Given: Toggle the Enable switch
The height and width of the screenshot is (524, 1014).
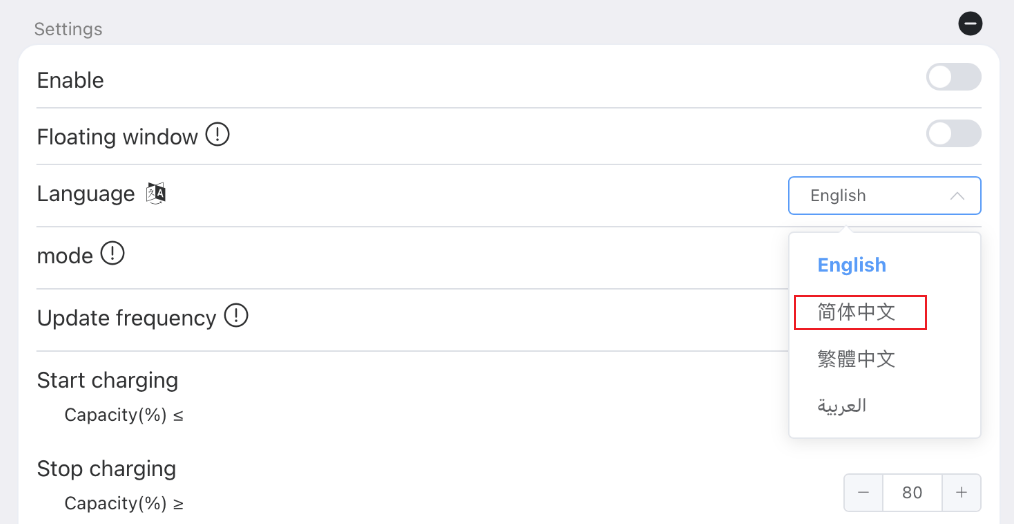Looking at the screenshot, I should (953, 78).
